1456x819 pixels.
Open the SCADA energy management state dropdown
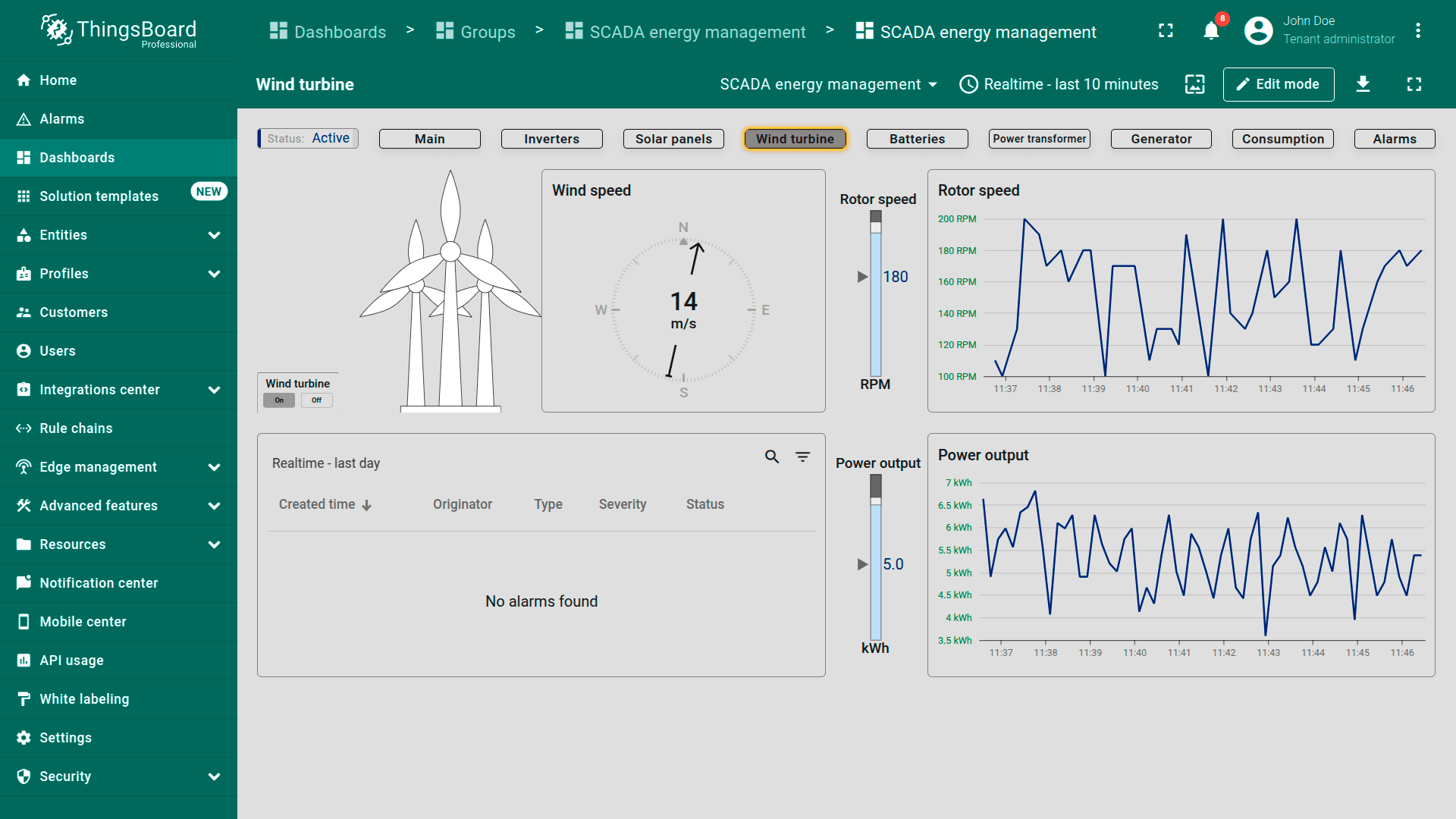[828, 84]
